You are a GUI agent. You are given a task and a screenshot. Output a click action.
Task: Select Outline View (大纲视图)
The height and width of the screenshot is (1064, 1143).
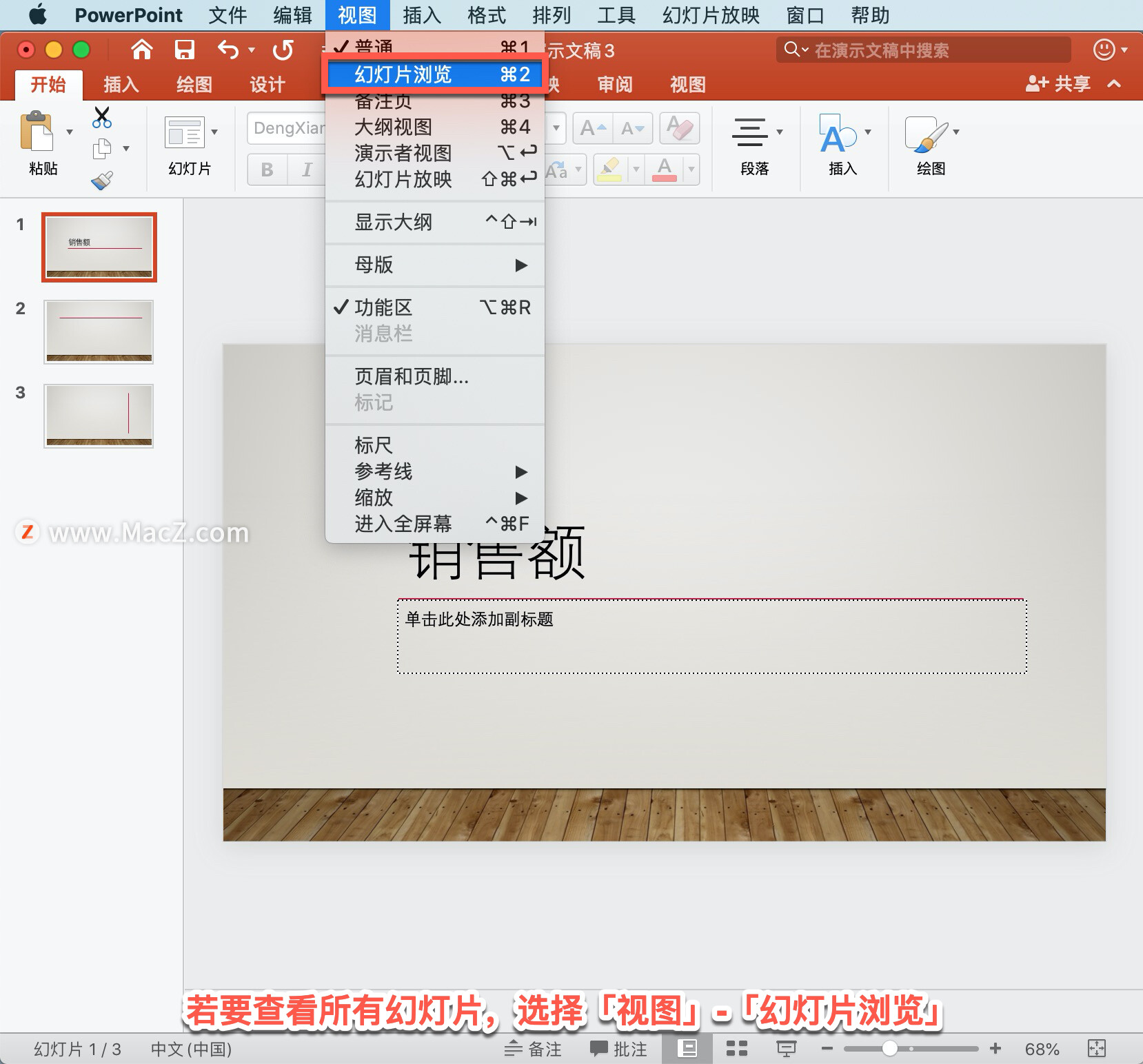pyautogui.click(x=434, y=127)
